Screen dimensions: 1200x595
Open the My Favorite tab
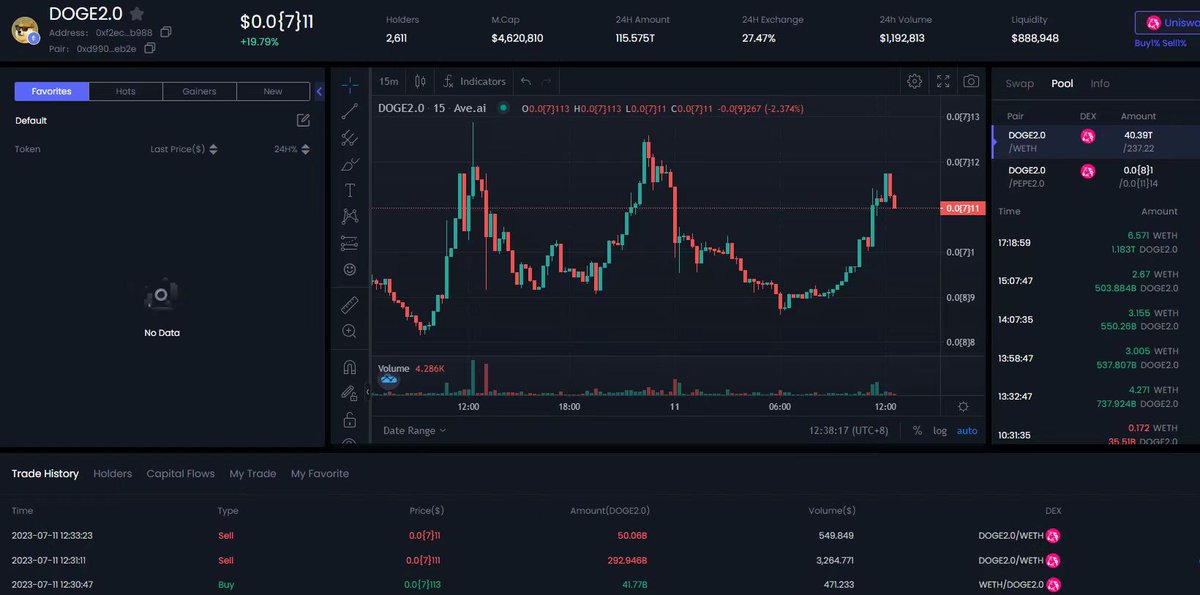(320, 474)
